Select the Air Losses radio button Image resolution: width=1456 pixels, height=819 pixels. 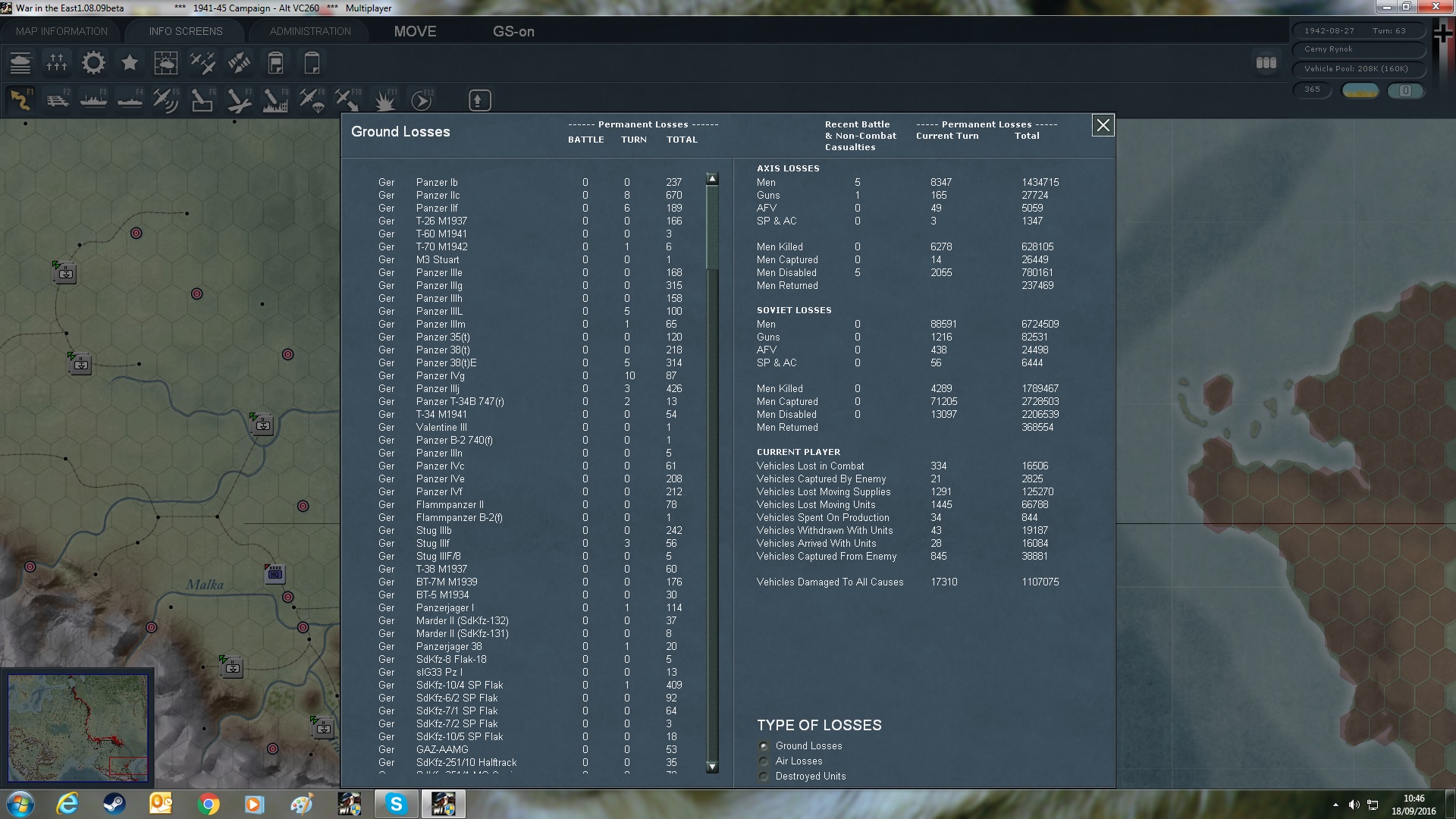[x=764, y=761]
